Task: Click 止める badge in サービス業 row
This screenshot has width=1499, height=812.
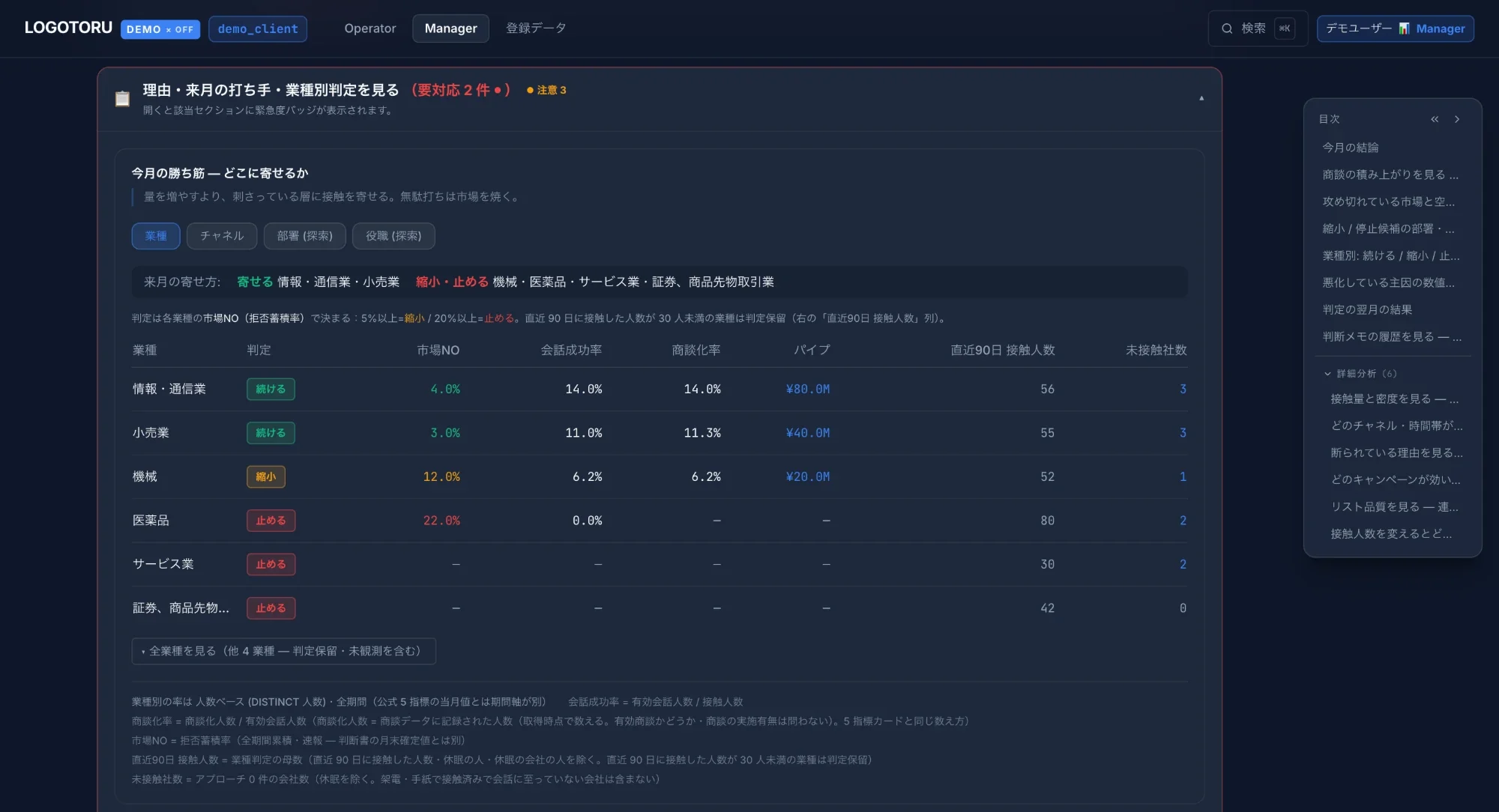Action: 271,565
